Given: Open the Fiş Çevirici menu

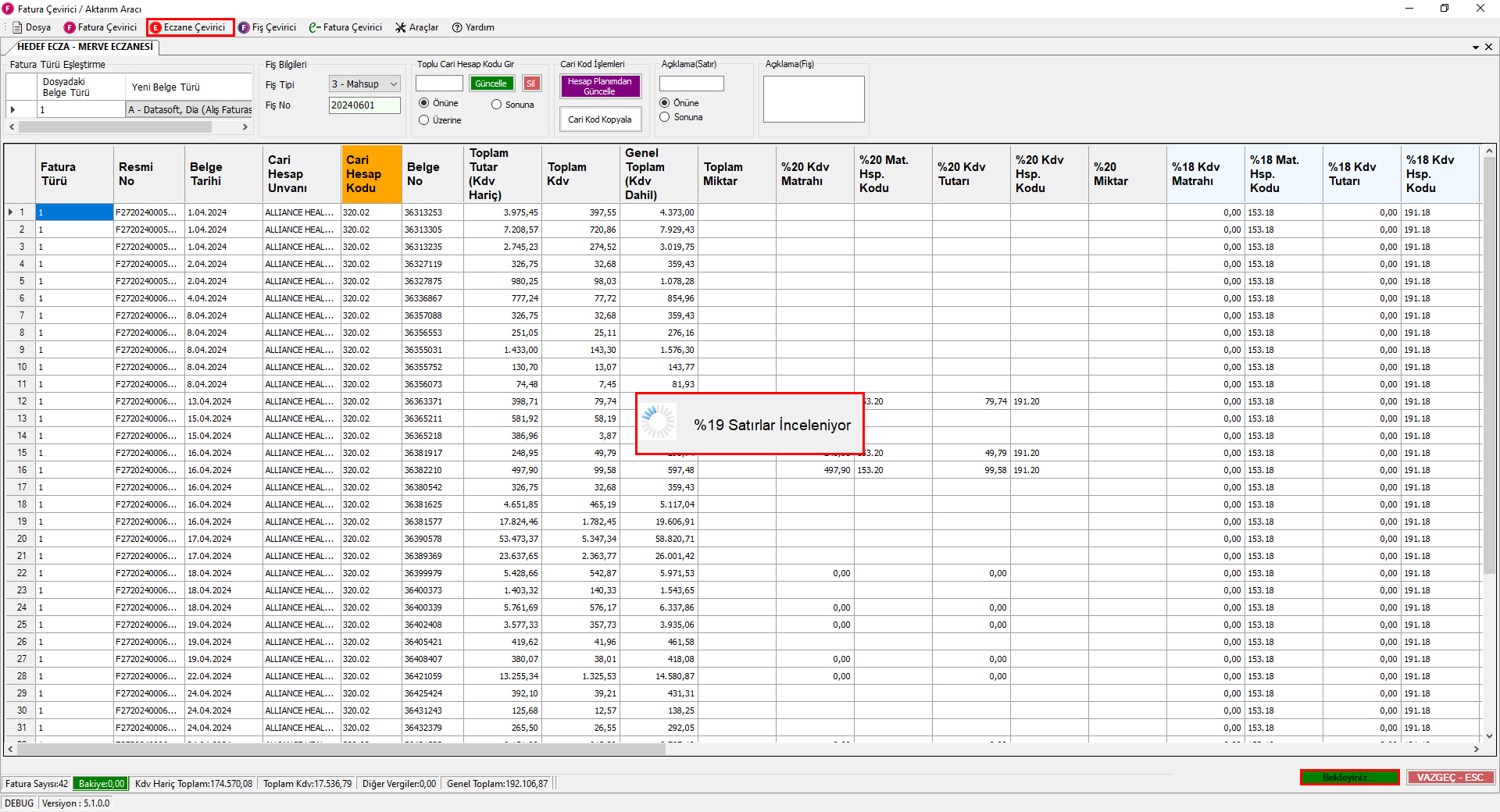Looking at the screenshot, I should 267,27.
